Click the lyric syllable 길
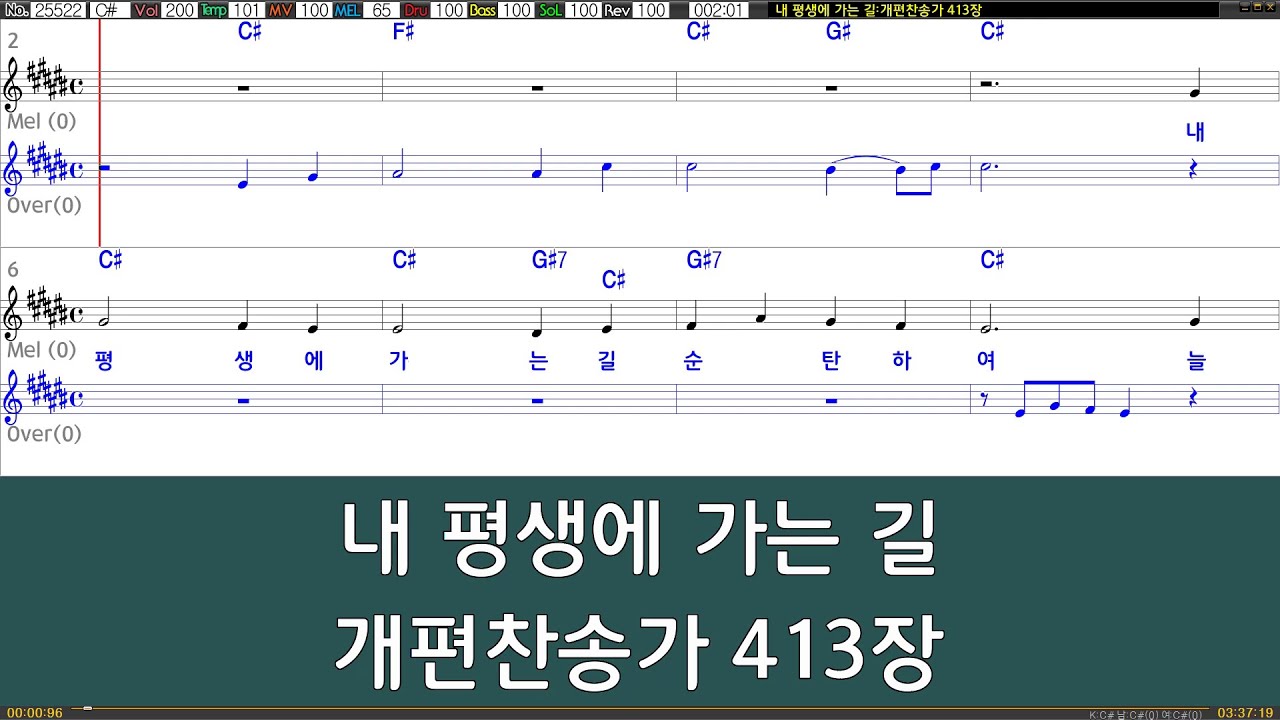1280x720 pixels. point(607,361)
